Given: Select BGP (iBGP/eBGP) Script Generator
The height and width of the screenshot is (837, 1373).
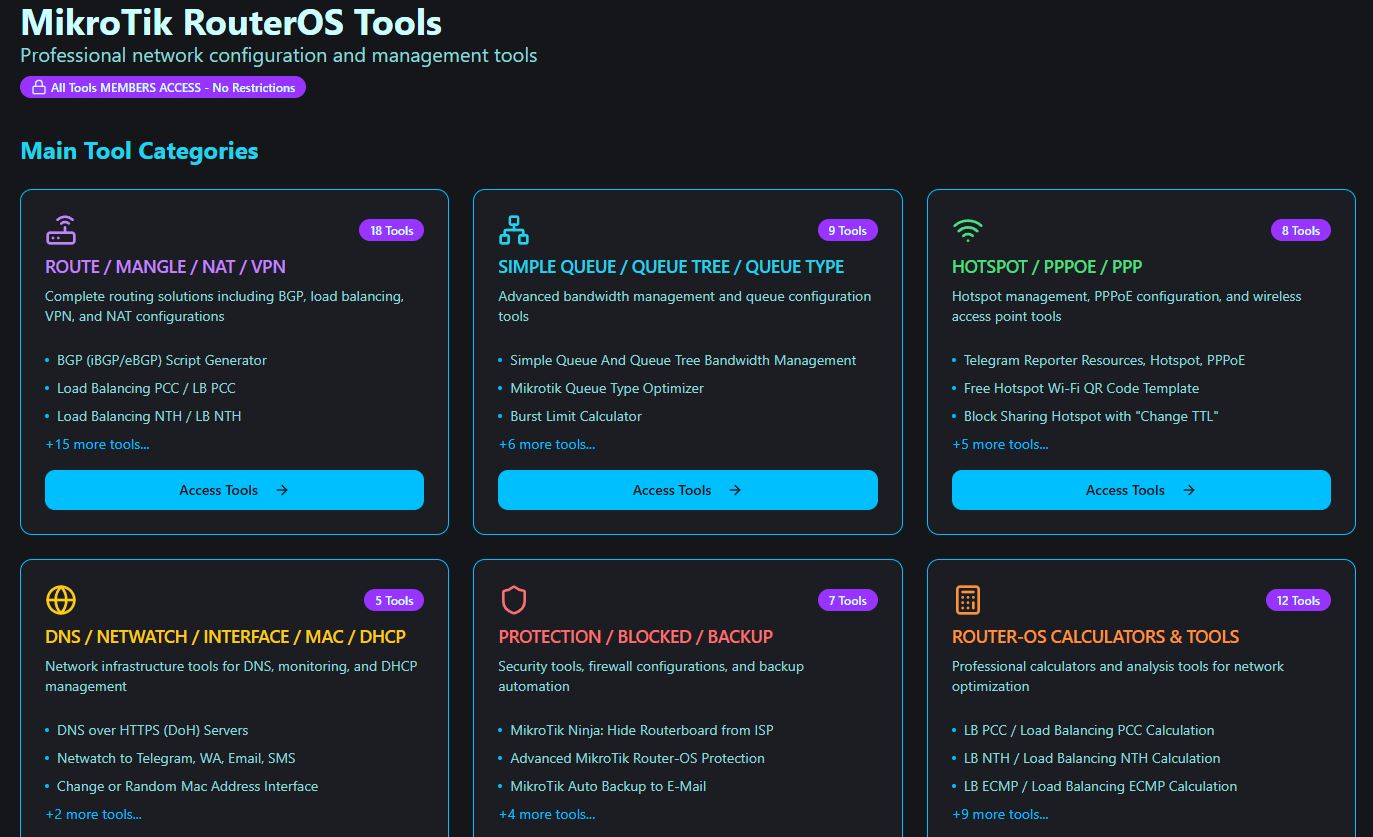Looking at the screenshot, I should click(162, 360).
